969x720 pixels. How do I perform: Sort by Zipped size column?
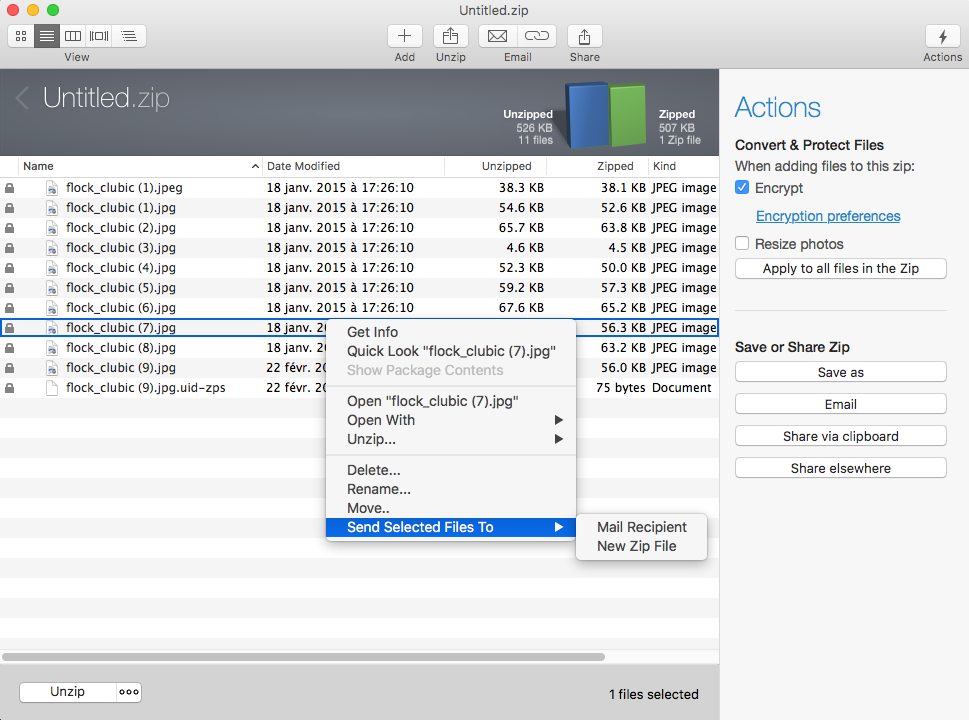coord(598,166)
